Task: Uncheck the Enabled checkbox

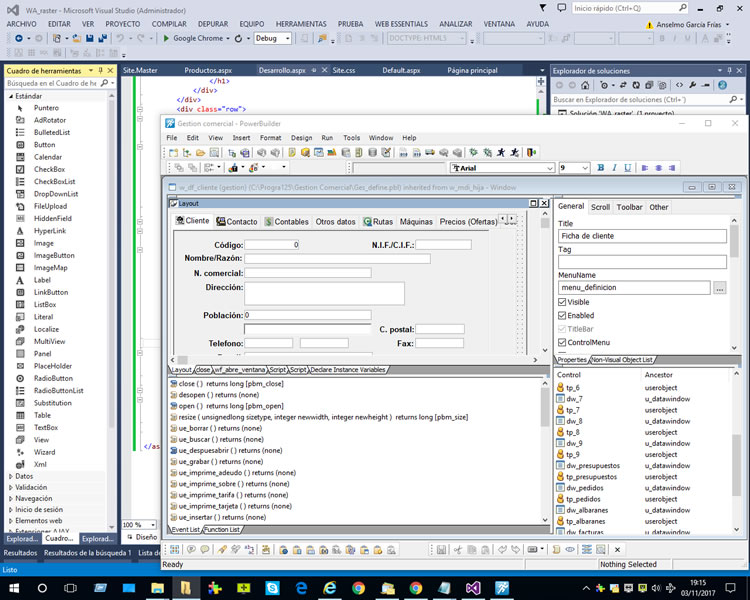Action: pos(562,315)
